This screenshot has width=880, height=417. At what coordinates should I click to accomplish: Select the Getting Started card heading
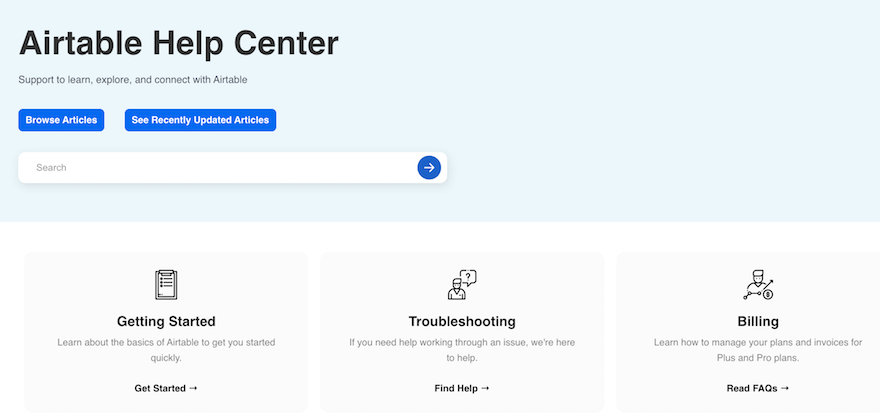pos(166,322)
